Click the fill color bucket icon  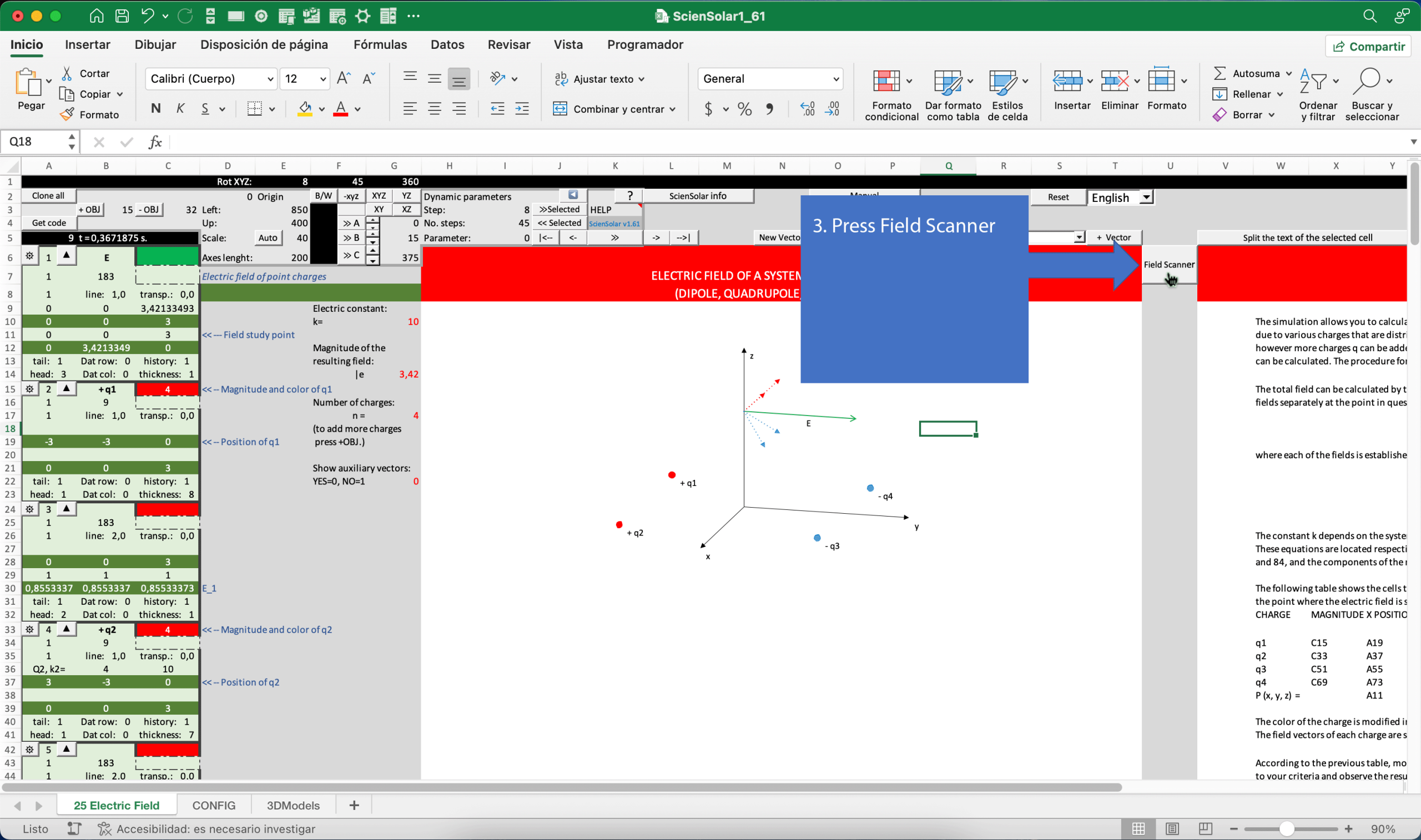[305, 109]
